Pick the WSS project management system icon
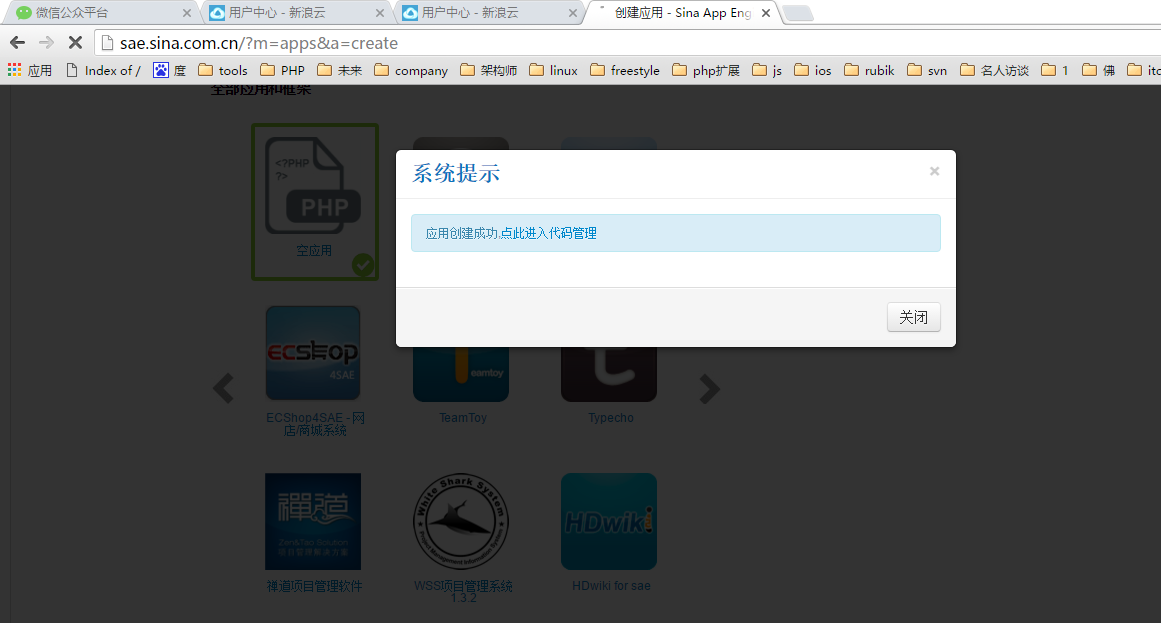1161x623 pixels. point(461,521)
